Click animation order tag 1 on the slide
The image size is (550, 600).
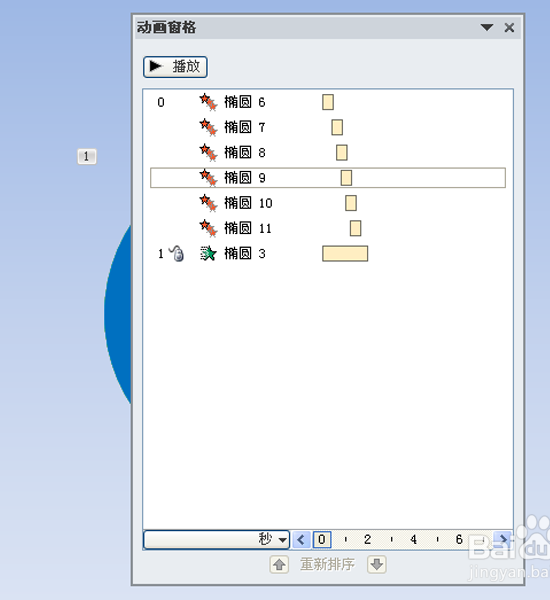pyautogui.click(x=87, y=157)
